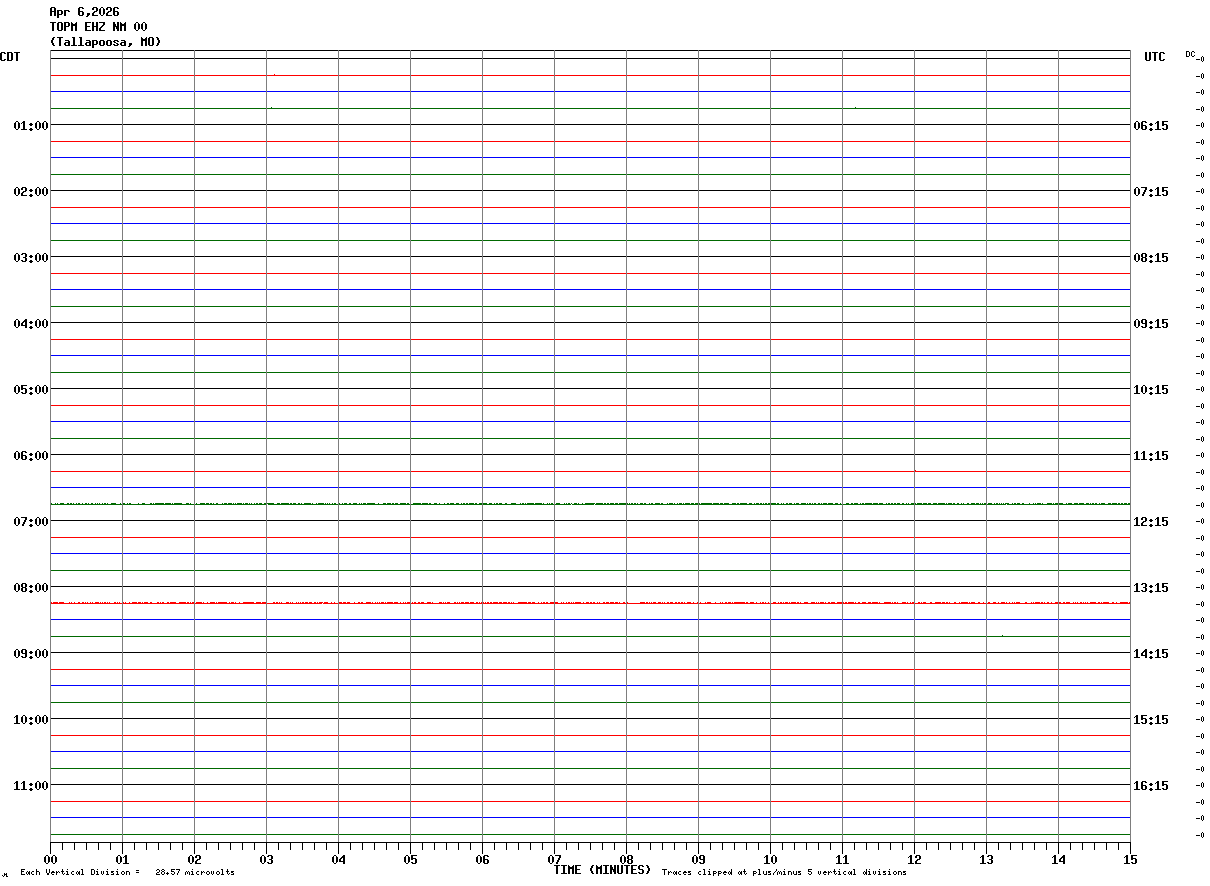Click the 06:15 UTC time label
This screenshot has width=1210, height=886.
coord(1150,125)
